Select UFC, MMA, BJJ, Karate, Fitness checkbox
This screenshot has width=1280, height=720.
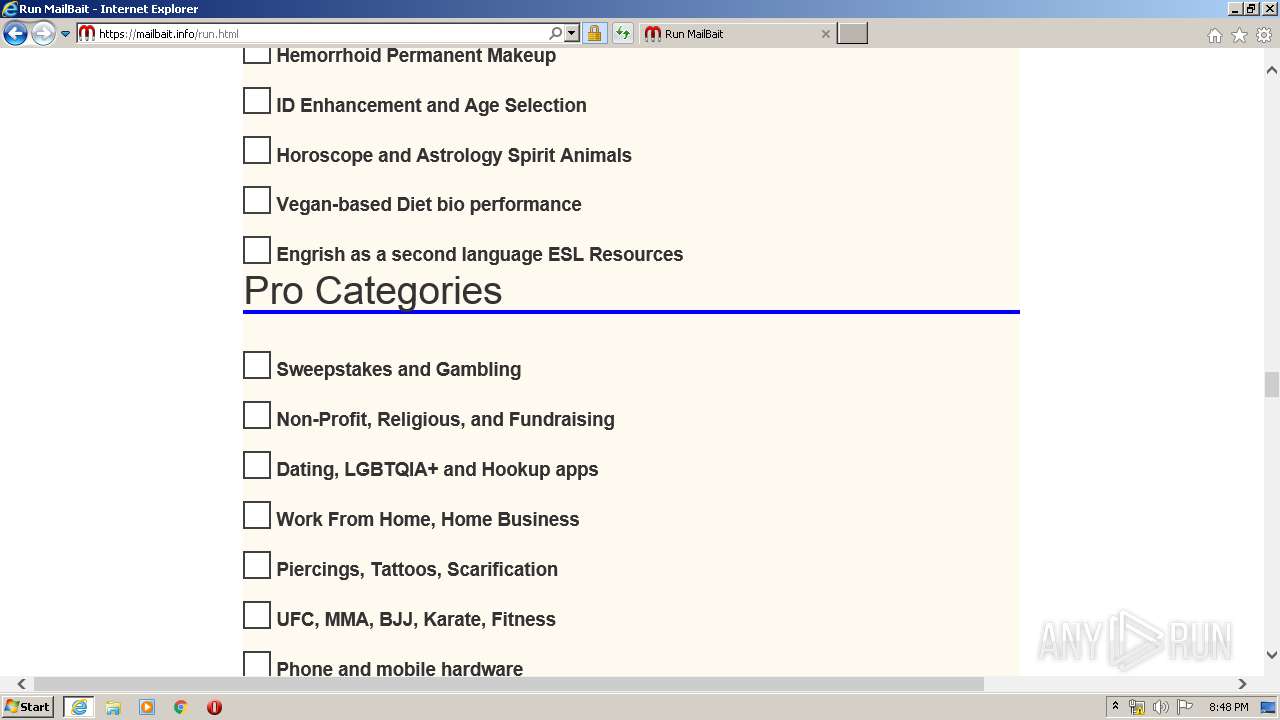click(257, 615)
